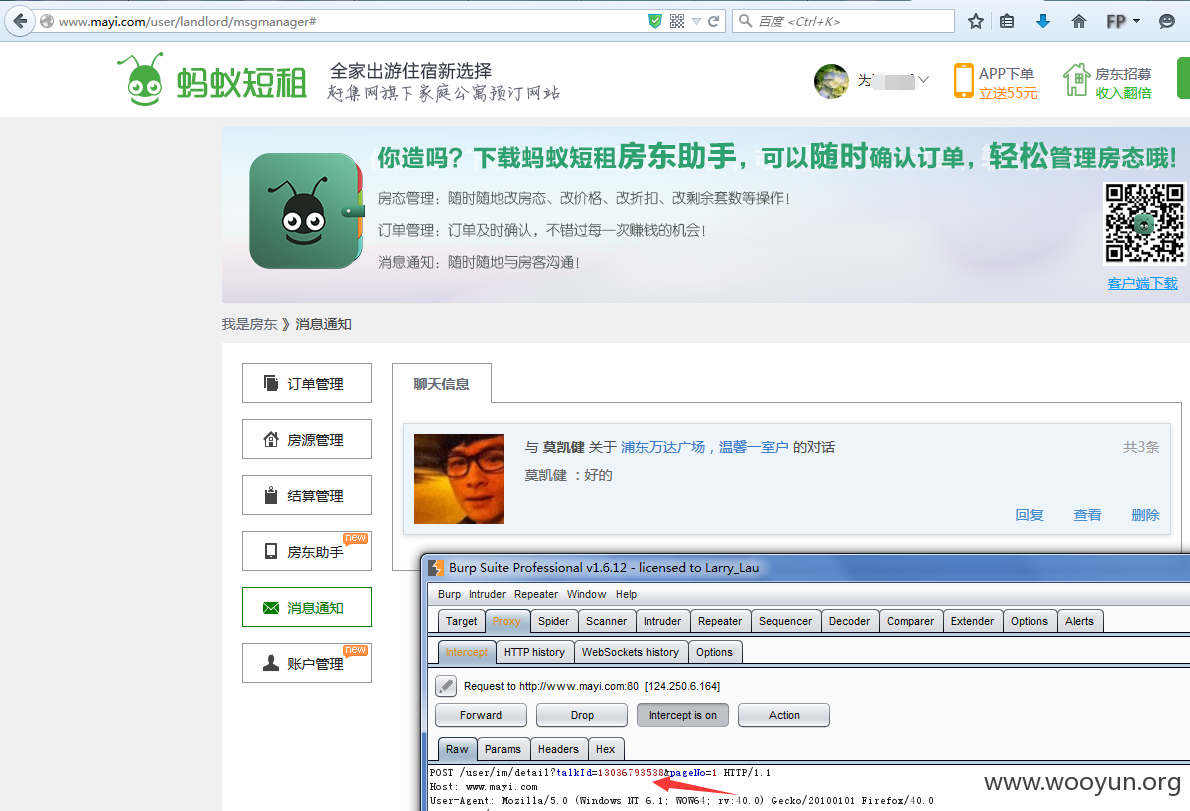The height and width of the screenshot is (811, 1190).
Task: Switch to Burp Spider tab
Action: [553, 621]
